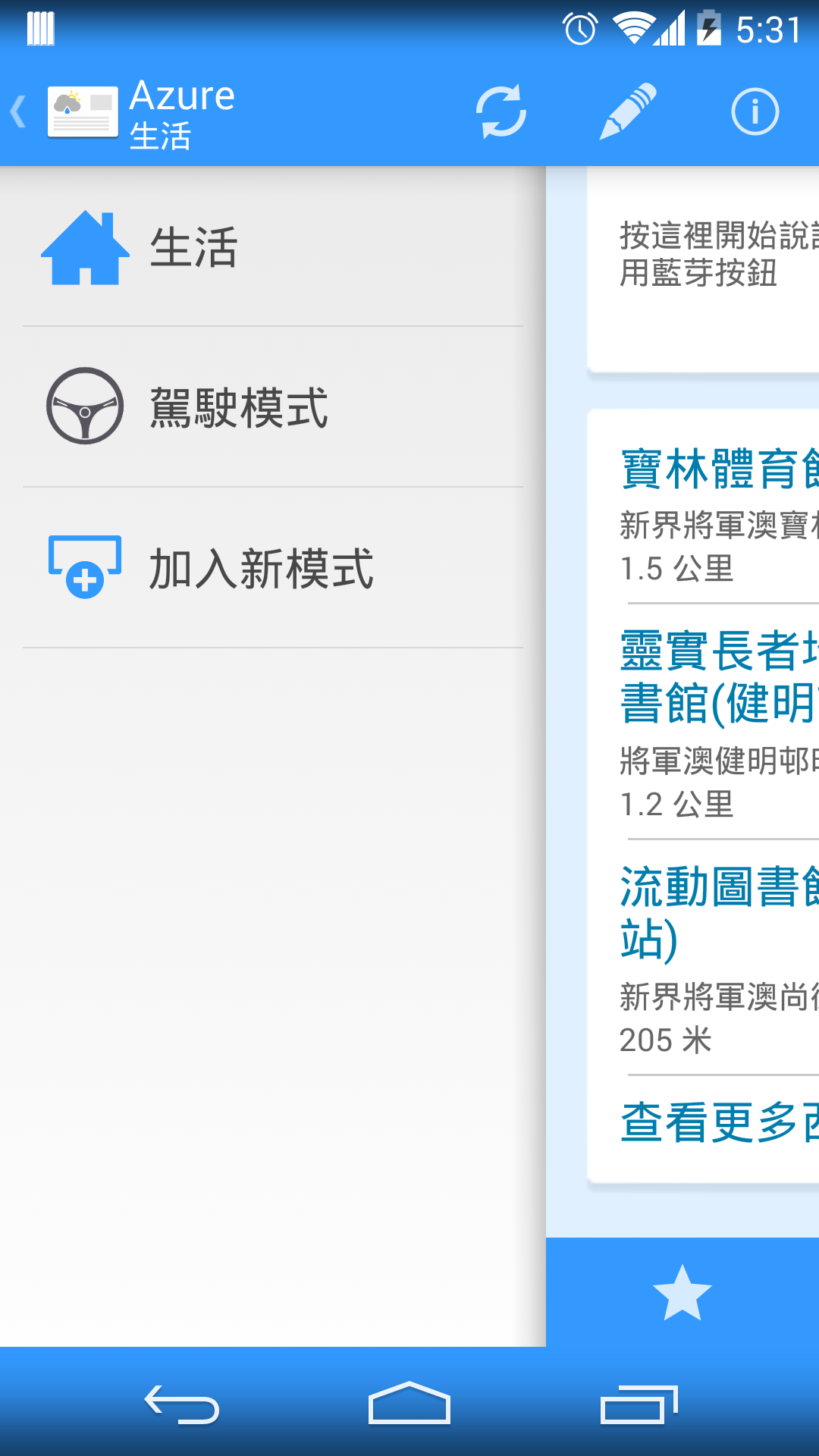Open 寶林體育館 listing link

719,469
